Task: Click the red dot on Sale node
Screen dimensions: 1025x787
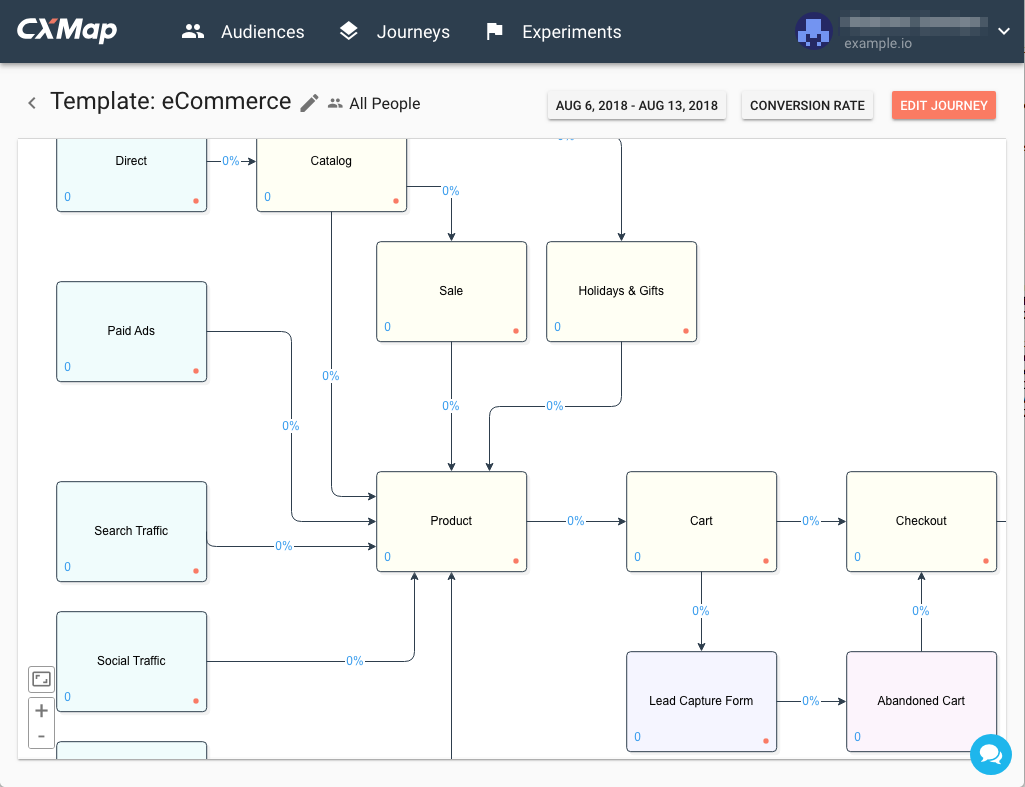Action: [516, 331]
